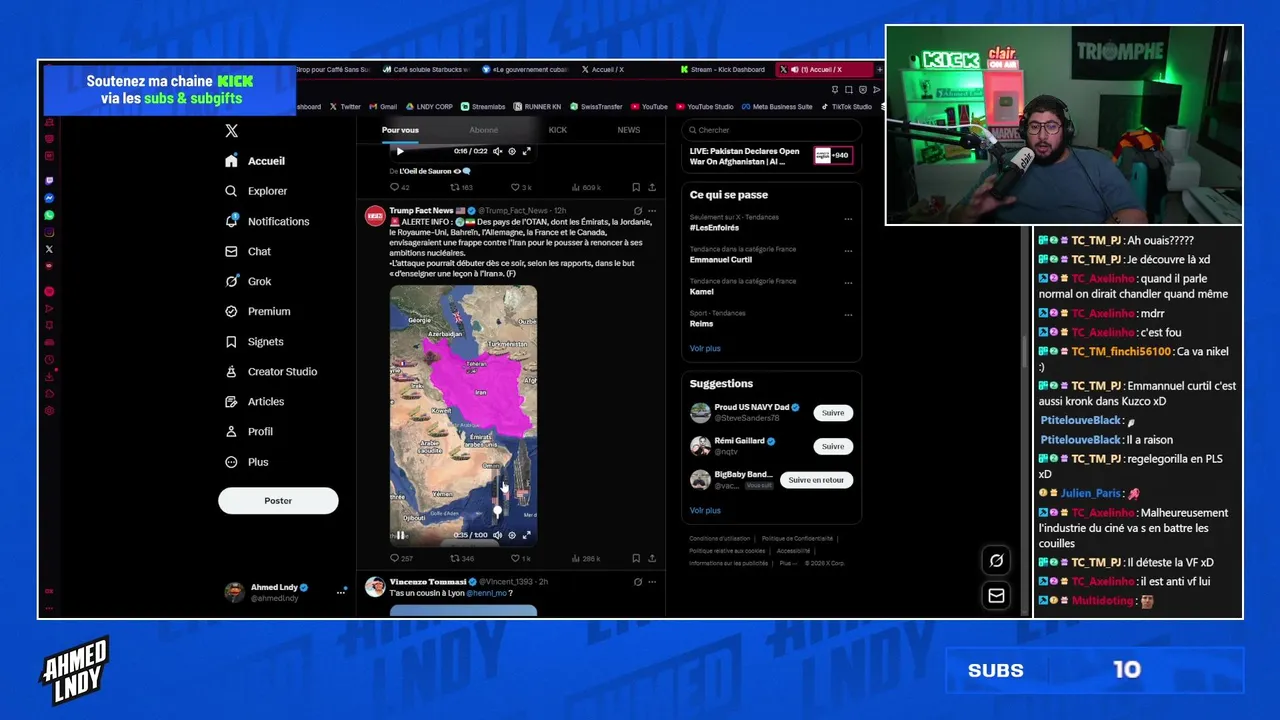The image size is (1280, 720).
Task: Open Grok assistant
Action: (248, 281)
